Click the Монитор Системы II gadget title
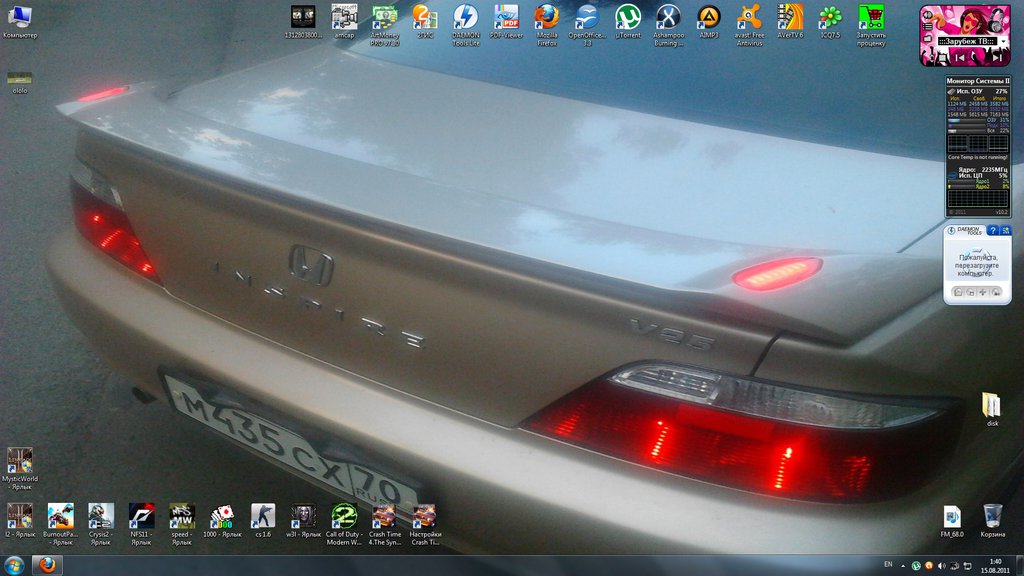The width and height of the screenshot is (1024, 576). point(978,81)
